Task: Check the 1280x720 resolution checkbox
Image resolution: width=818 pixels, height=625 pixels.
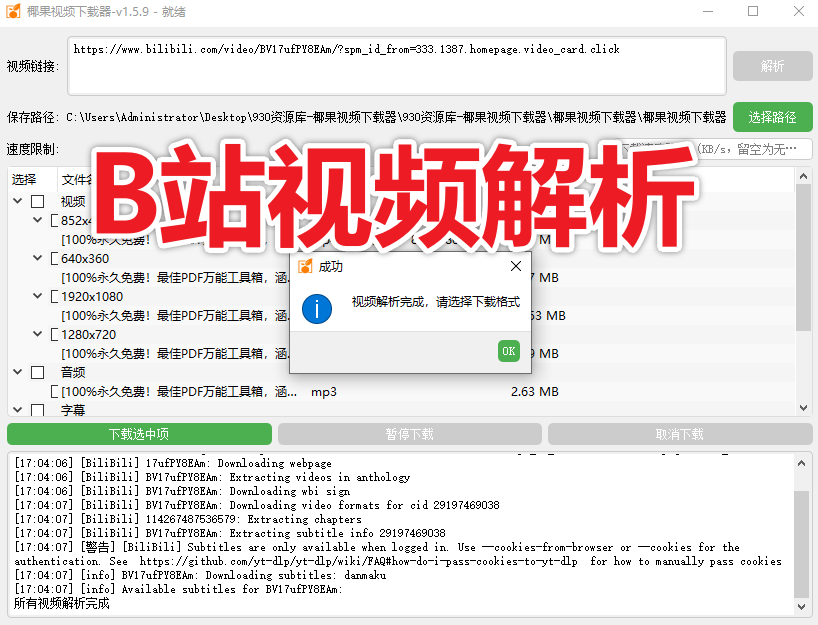Action: 54,335
